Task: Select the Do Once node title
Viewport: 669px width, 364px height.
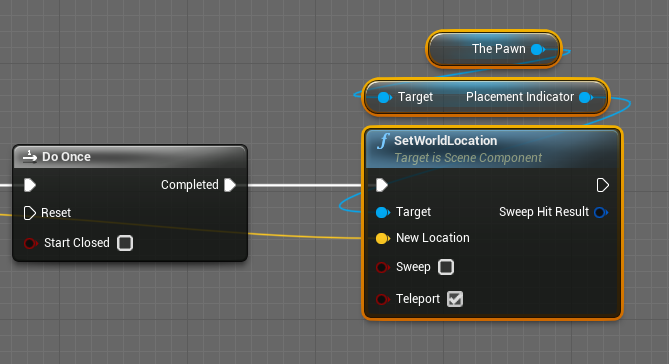Action: click(66, 157)
